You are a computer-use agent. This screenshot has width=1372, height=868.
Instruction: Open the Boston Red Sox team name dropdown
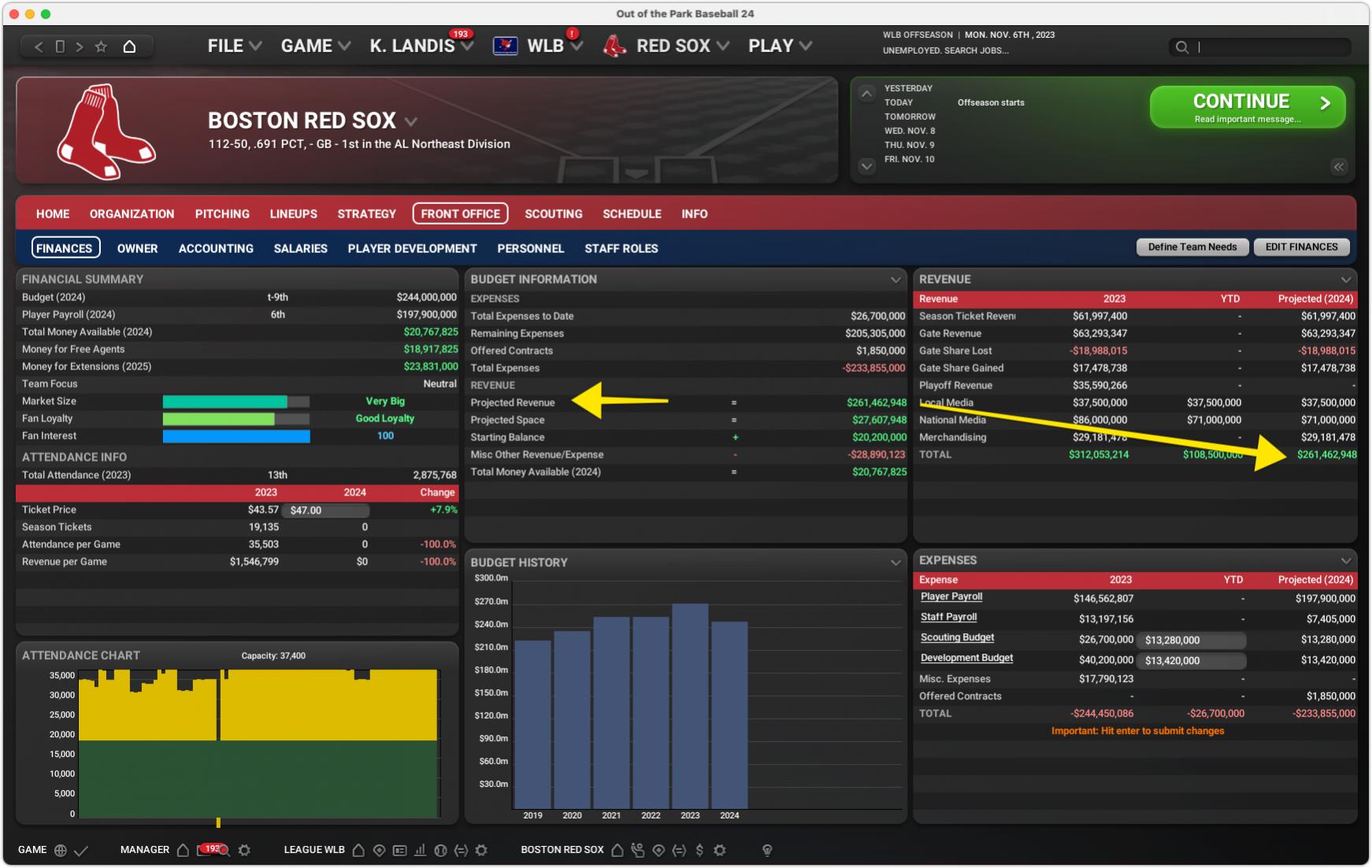[410, 121]
